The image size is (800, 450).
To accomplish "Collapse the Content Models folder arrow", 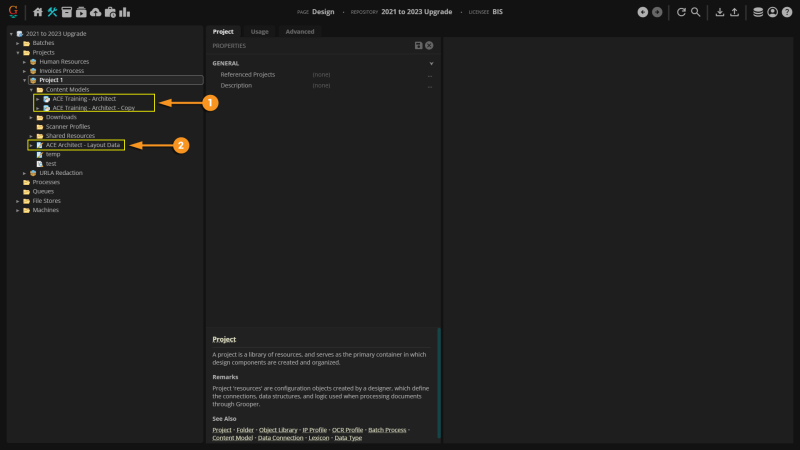I will pyautogui.click(x=31, y=90).
